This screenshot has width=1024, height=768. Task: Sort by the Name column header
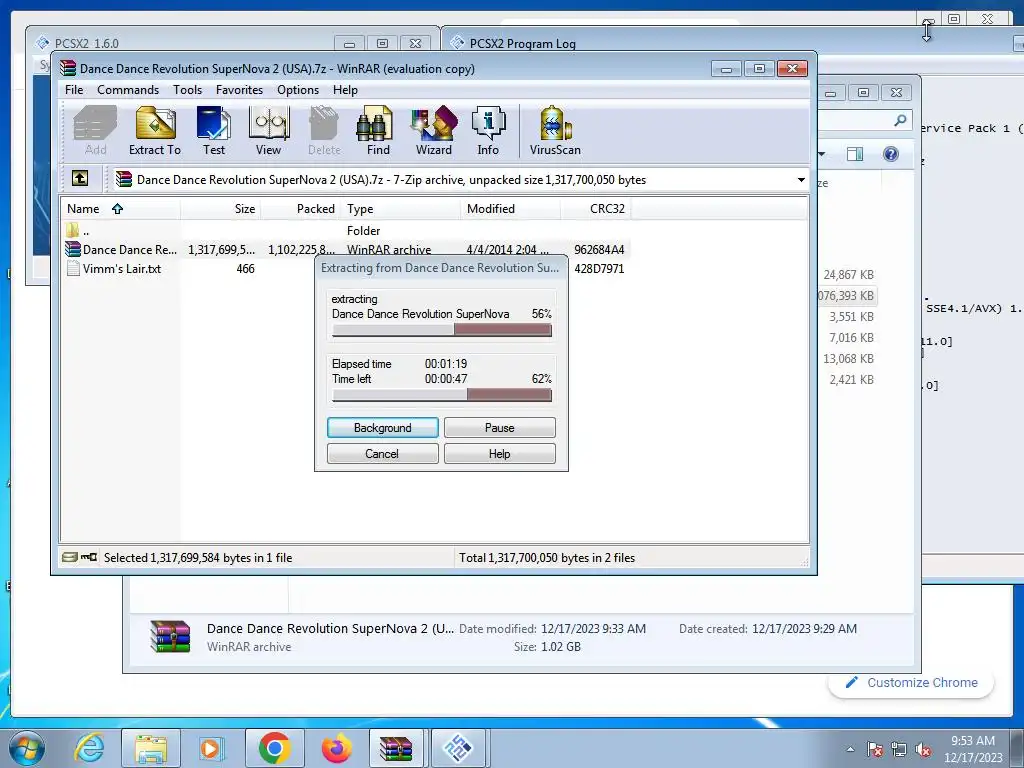point(121,209)
